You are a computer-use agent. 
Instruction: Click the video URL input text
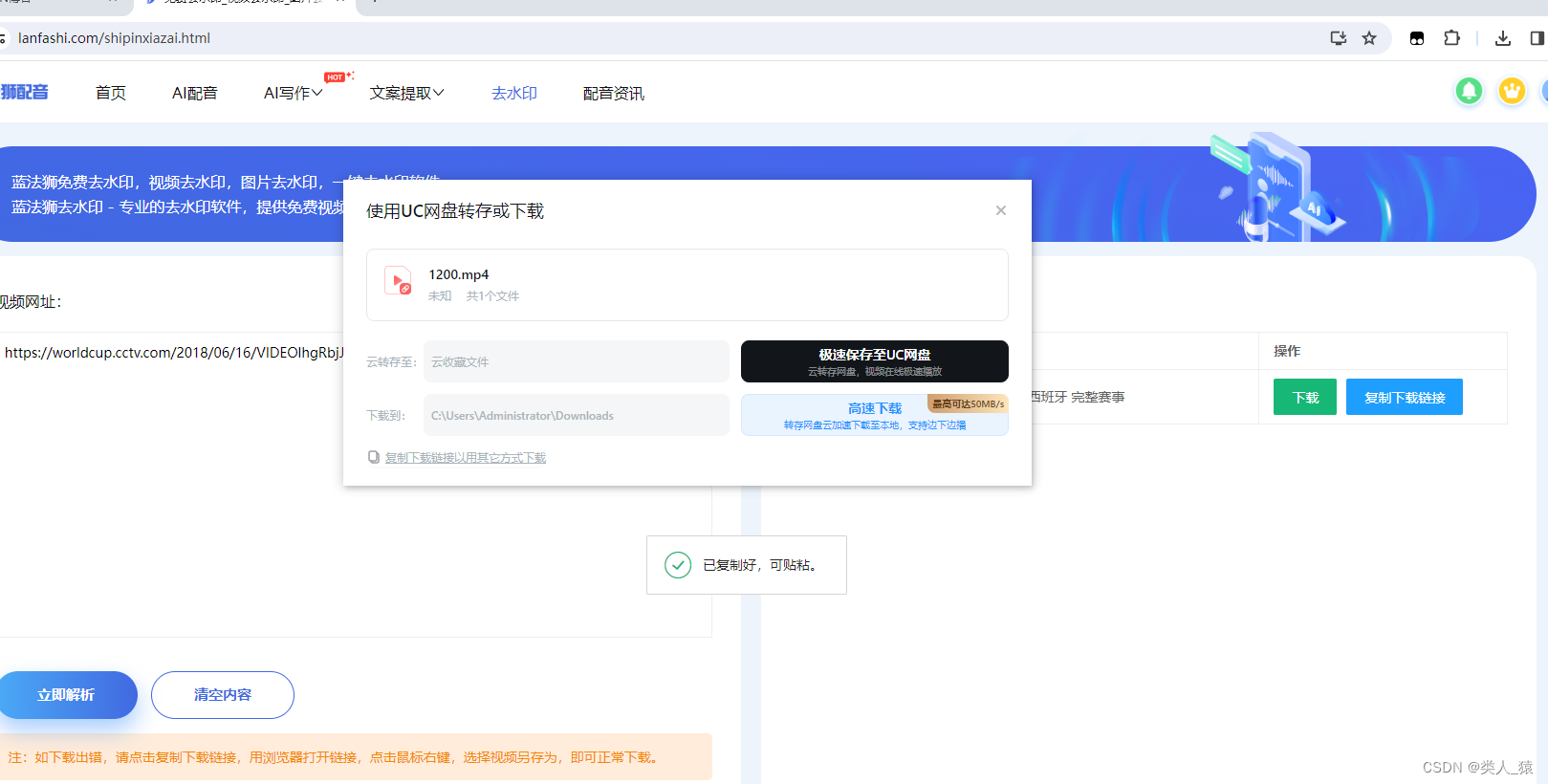click(x=174, y=353)
